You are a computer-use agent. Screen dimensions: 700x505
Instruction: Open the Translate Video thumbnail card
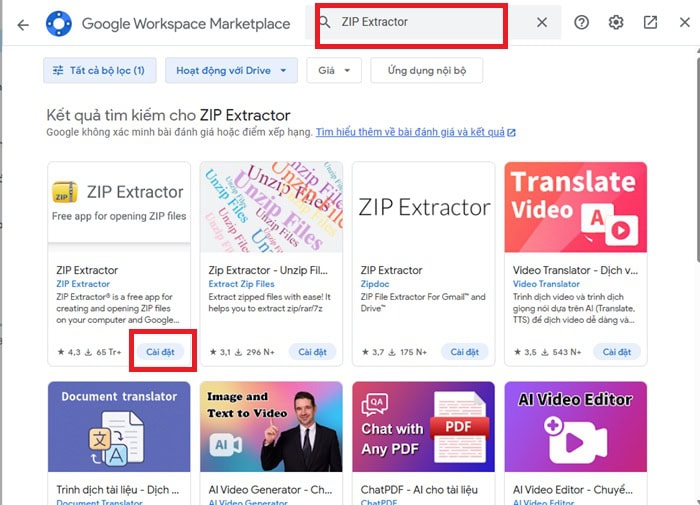pos(575,207)
